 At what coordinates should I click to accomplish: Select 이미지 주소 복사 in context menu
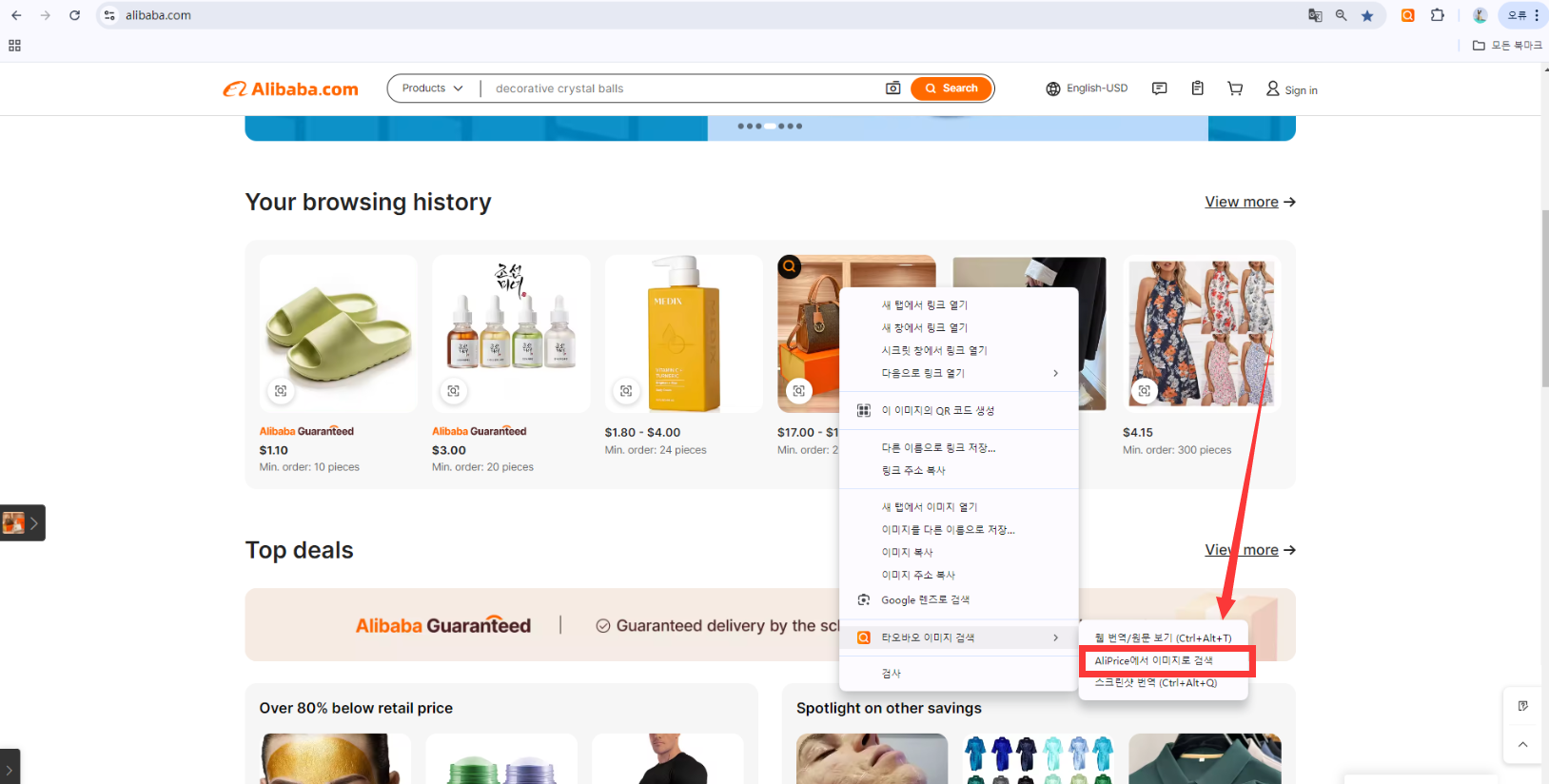pos(959,576)
